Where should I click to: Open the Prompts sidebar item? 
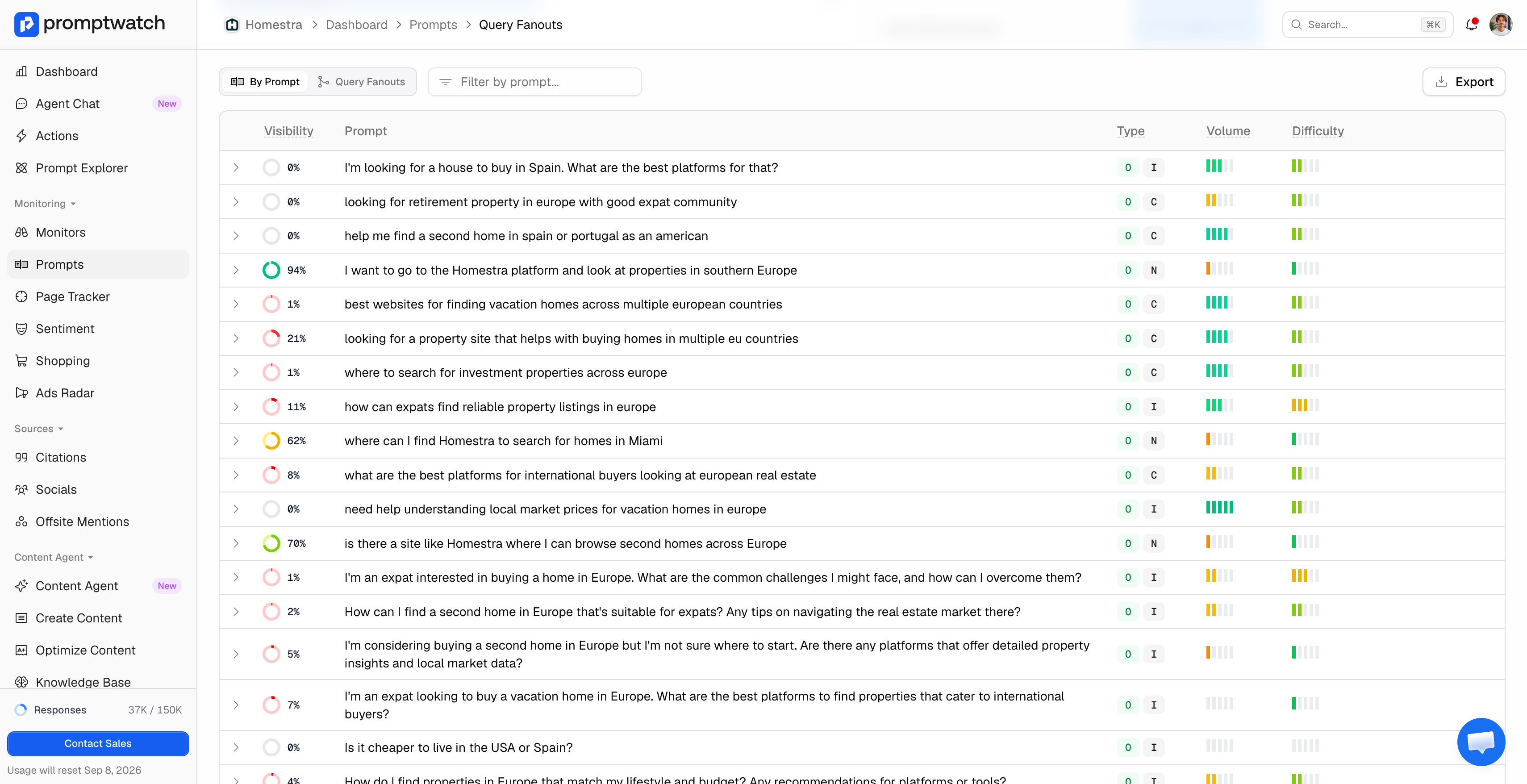tap(98, 264)
